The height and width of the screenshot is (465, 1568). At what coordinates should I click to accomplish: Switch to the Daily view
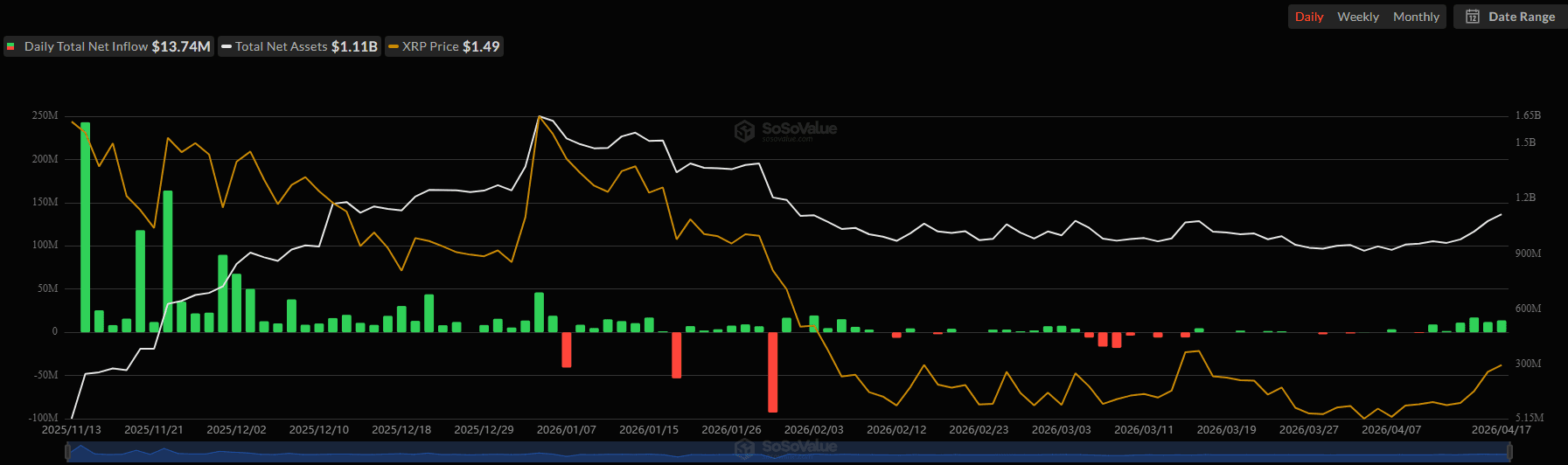pos(1308,17)
